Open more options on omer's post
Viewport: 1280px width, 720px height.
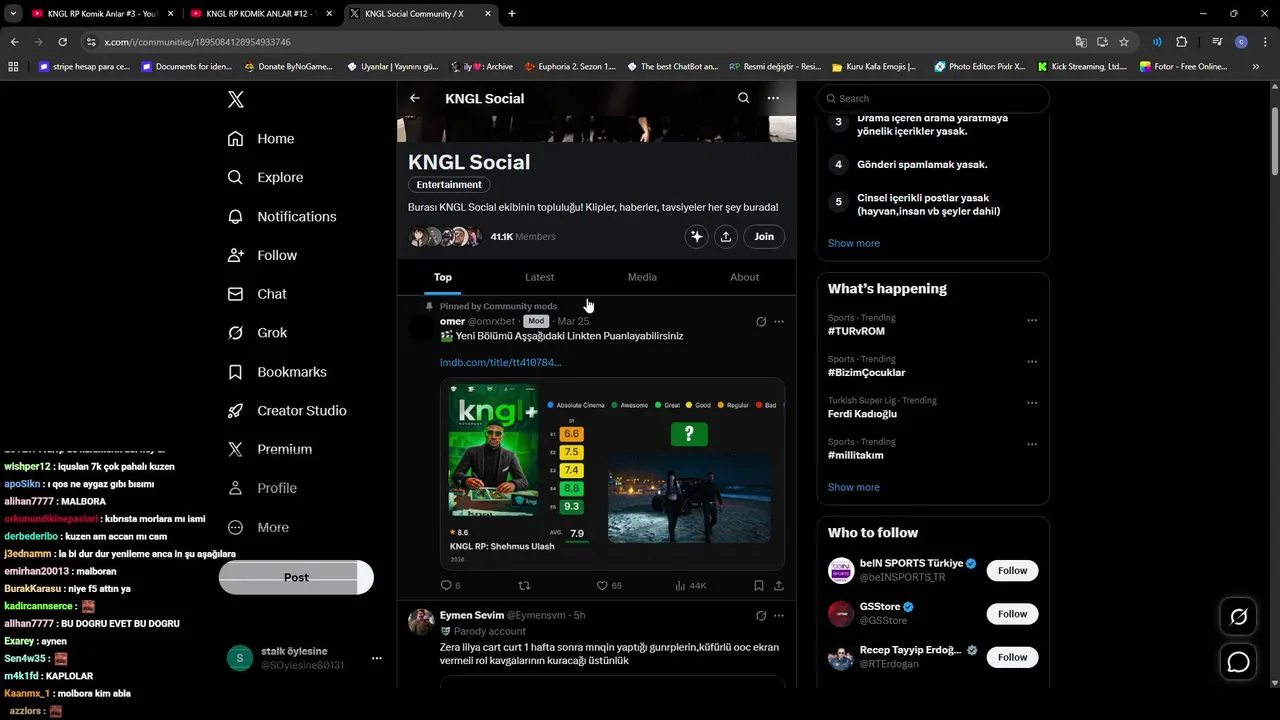tap(779, 321)
